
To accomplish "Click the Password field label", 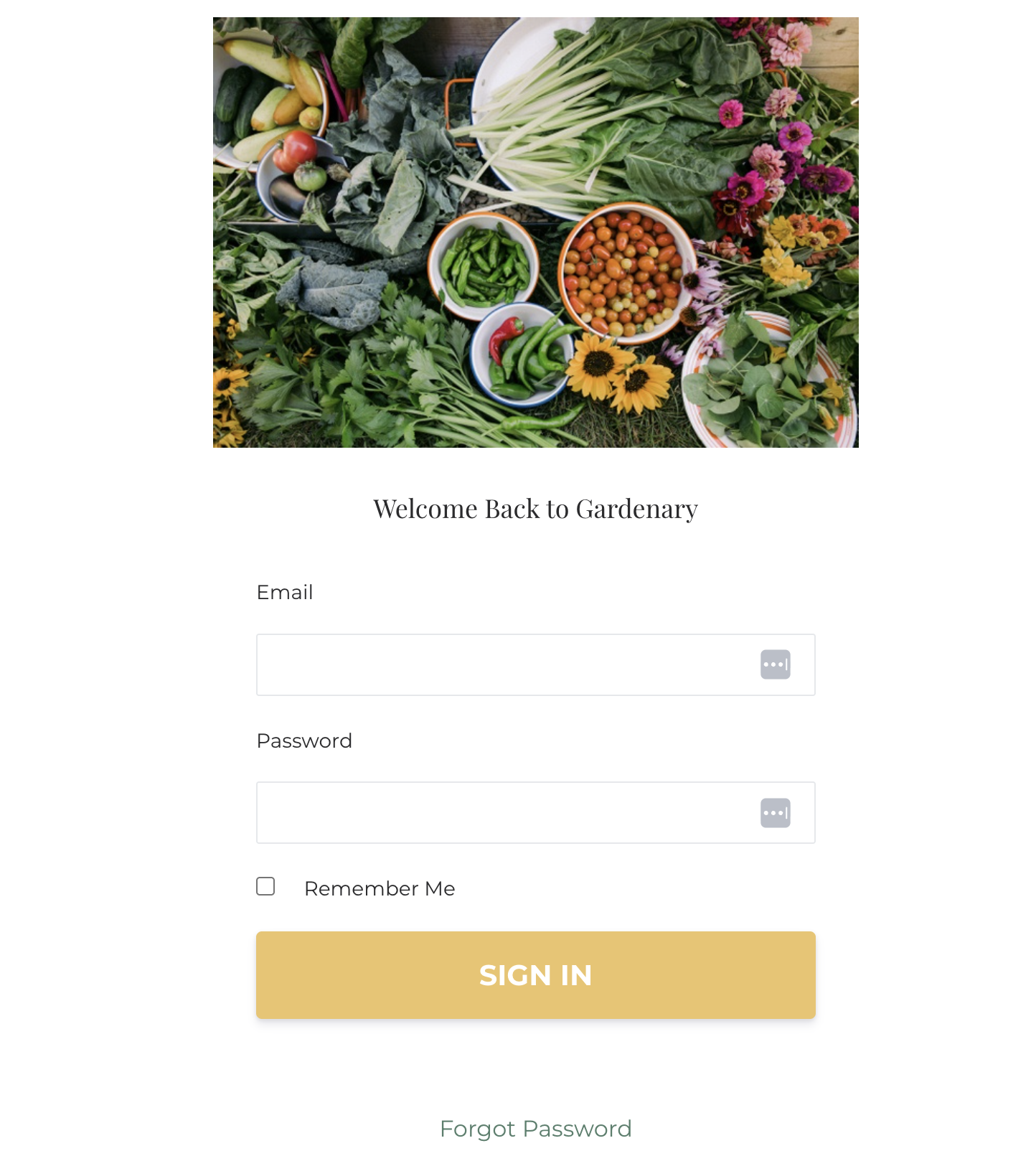I will click(x=304, y=741).
